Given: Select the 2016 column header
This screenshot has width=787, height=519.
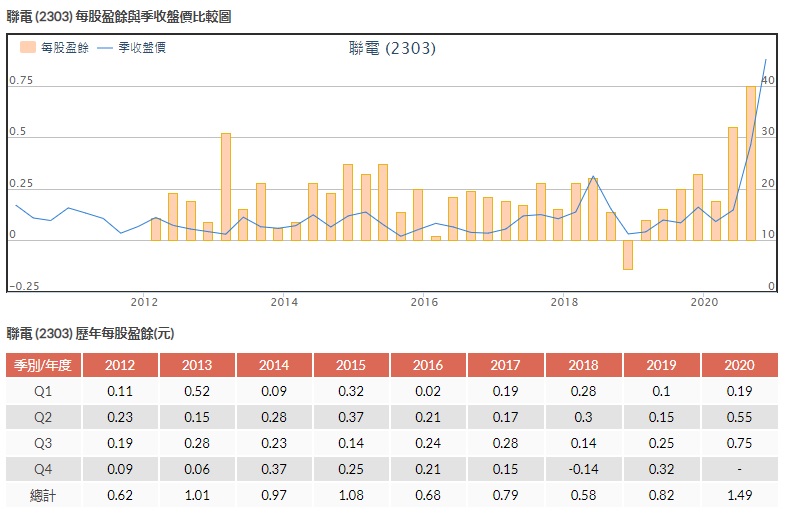Looking at the screenshot, I should [428, 365].
